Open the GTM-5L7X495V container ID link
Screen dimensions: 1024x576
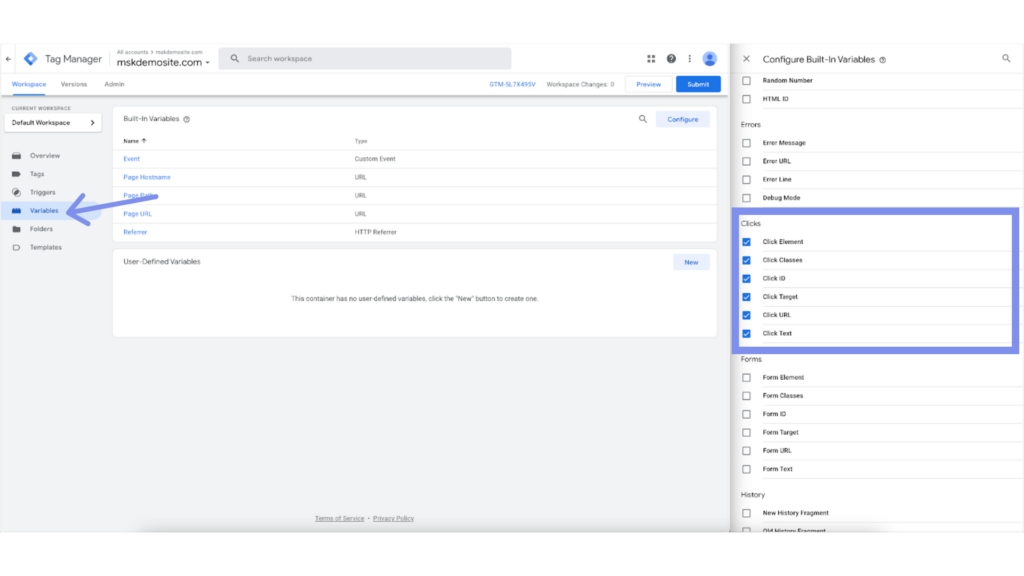pyautogui.click(x=512, y=84)
